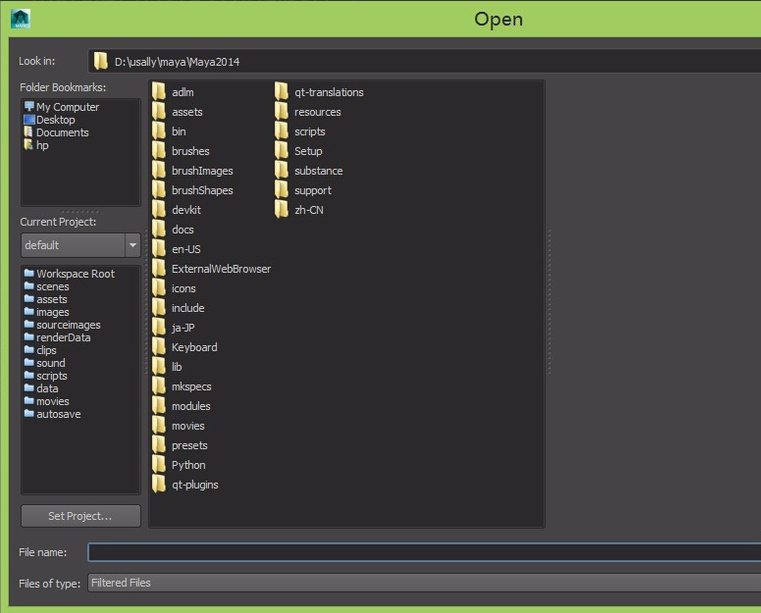Select the substance folder icon
Viewport: 761px width, 613px height.
(x=281, y=170)
